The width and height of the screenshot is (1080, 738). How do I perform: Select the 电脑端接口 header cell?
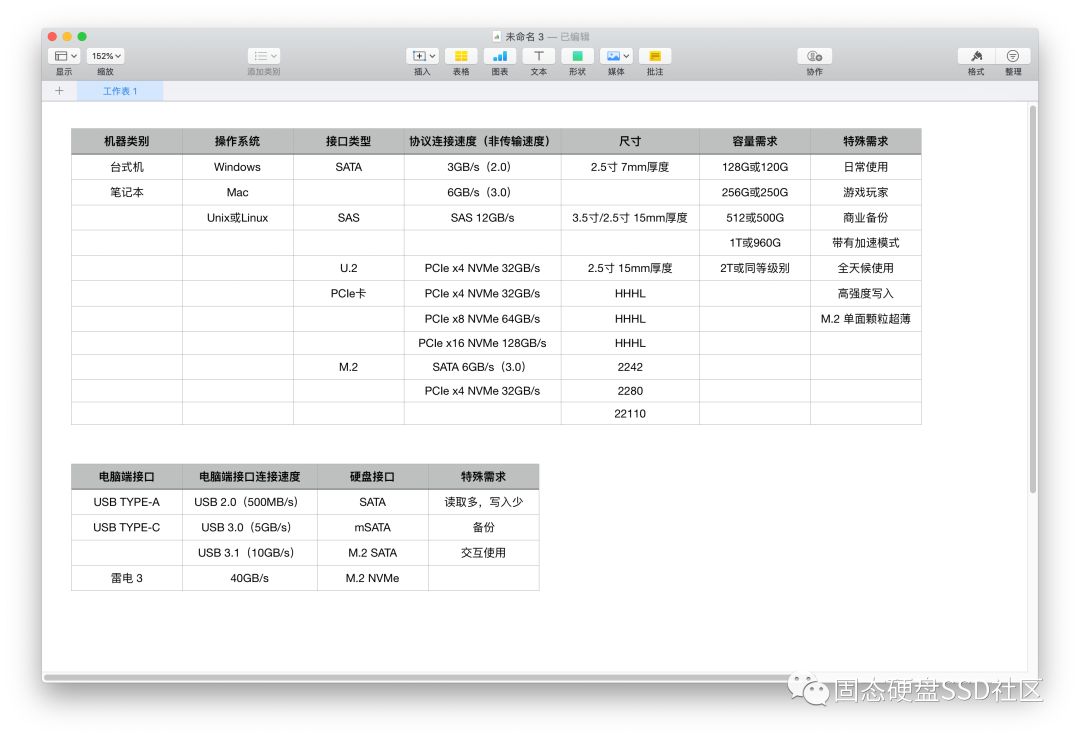coord(127,477)
